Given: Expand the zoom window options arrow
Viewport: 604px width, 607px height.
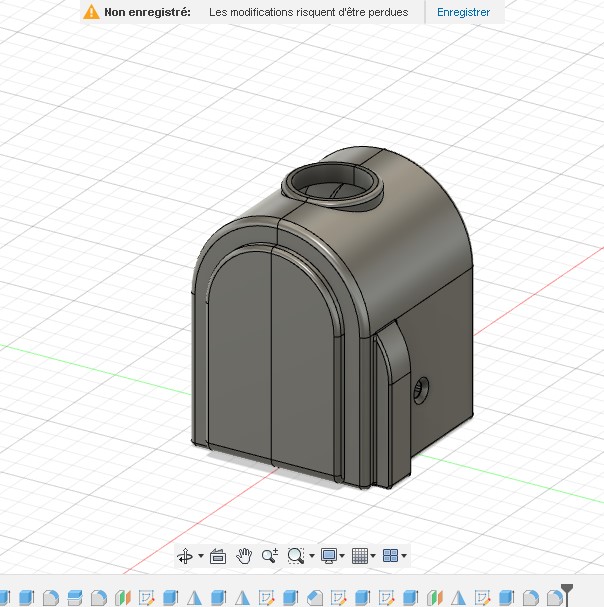Looking at the screenshot, I should [312, 556].
